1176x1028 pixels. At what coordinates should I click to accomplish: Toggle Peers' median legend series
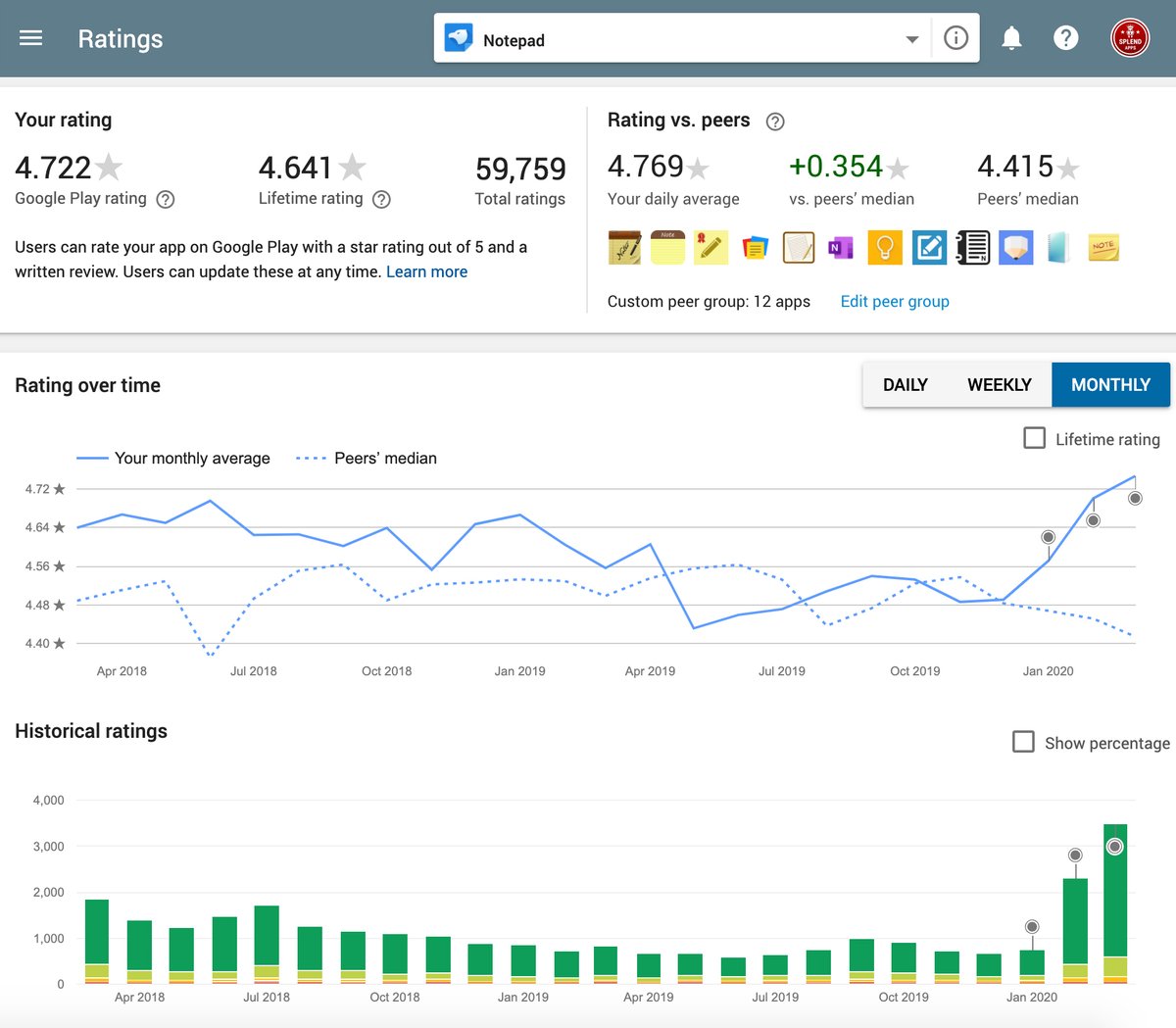[x=367, y=458]
